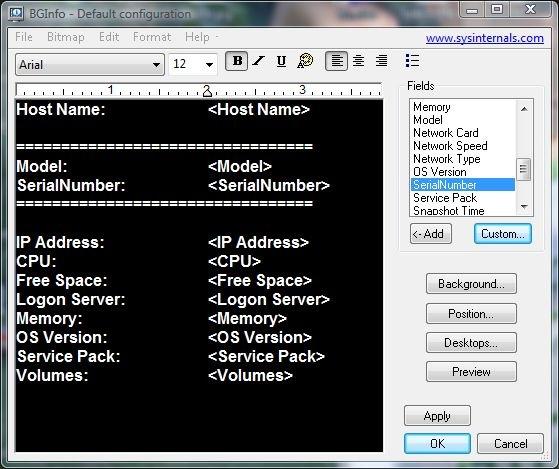
Task: Click the ruler tab stop marker
Action: tap(207, 92)
